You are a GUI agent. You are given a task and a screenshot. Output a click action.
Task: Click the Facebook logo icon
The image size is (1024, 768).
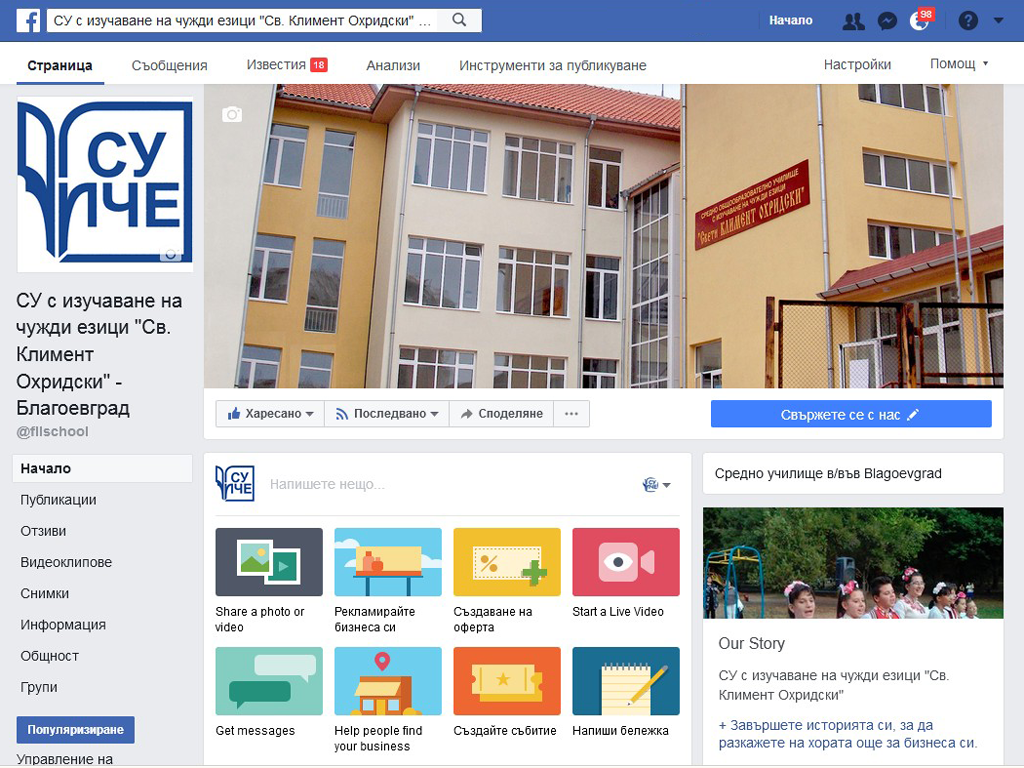(x=28, y=20)
